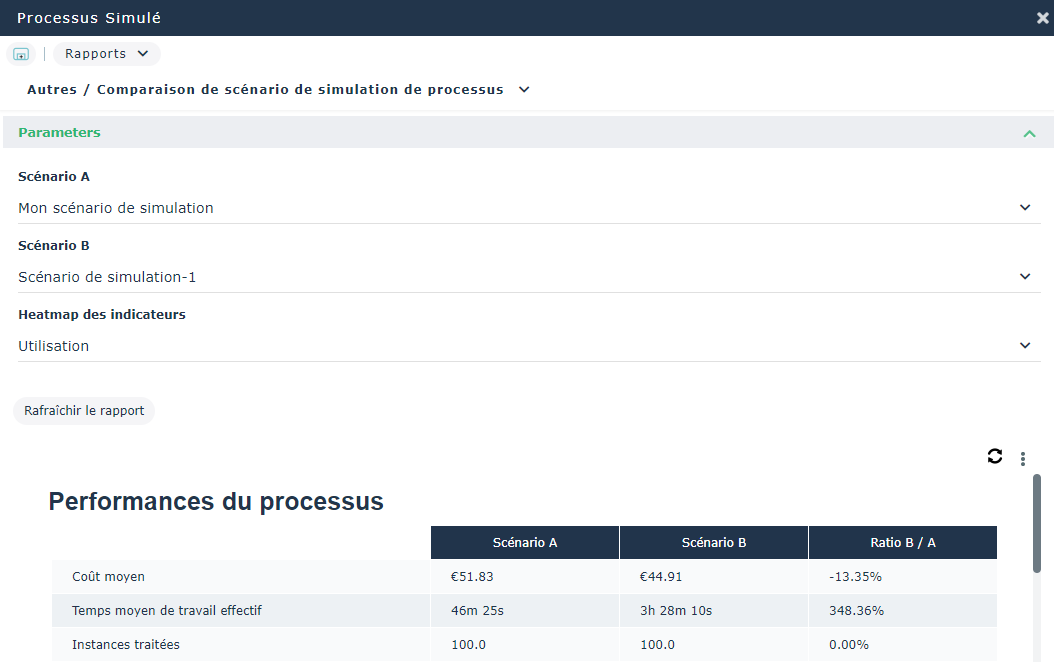Click the Rafraîchir le rapport button
The height and width of the screenshot is (662, 1054).
pyautogui.click(x=84, y=411)
